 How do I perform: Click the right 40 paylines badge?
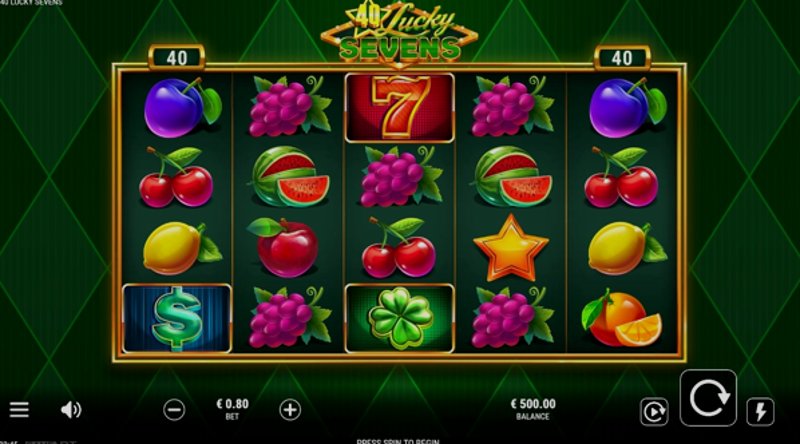click(622, 58)
